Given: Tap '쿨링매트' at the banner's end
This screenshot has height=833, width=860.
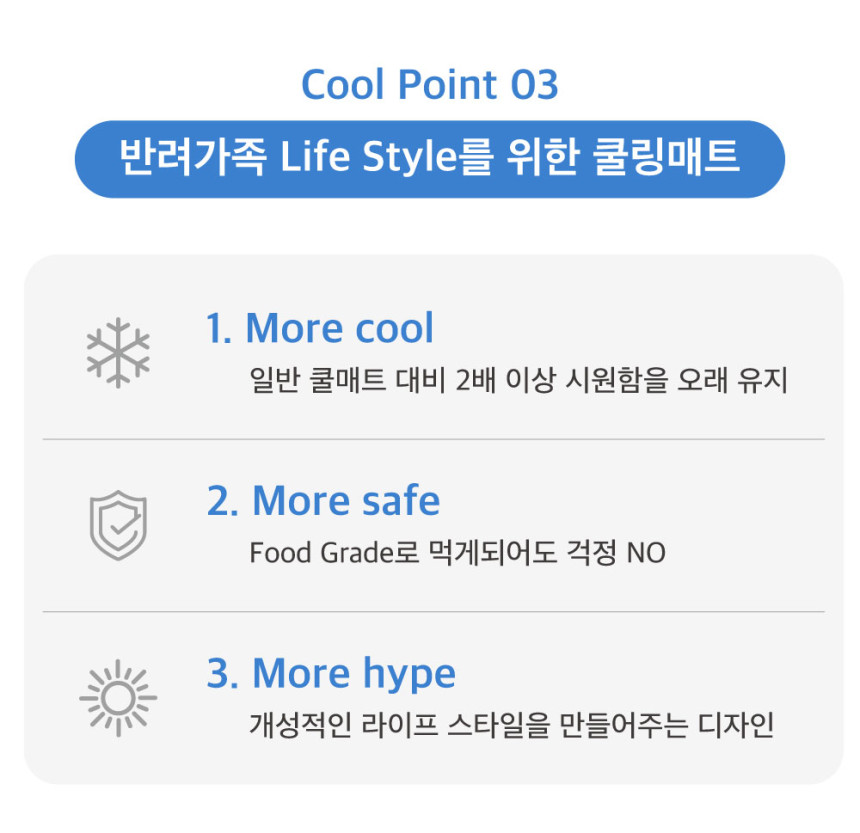Looking at the screenshot, I should (666, 157).
